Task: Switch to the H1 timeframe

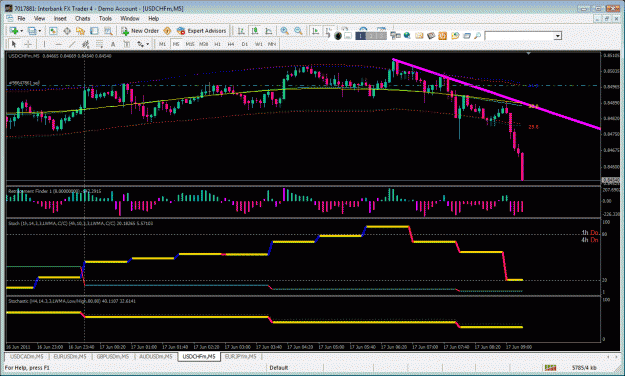Action: 218,44
